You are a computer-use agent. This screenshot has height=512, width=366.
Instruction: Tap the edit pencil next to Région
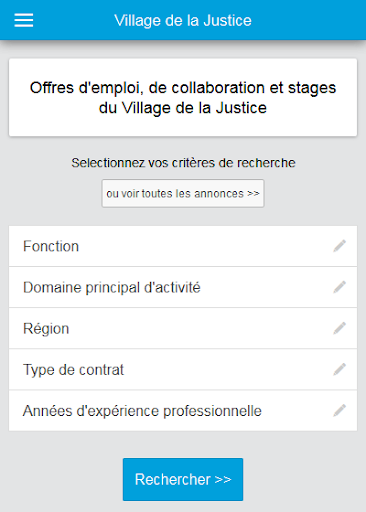(x=339, y=328)
